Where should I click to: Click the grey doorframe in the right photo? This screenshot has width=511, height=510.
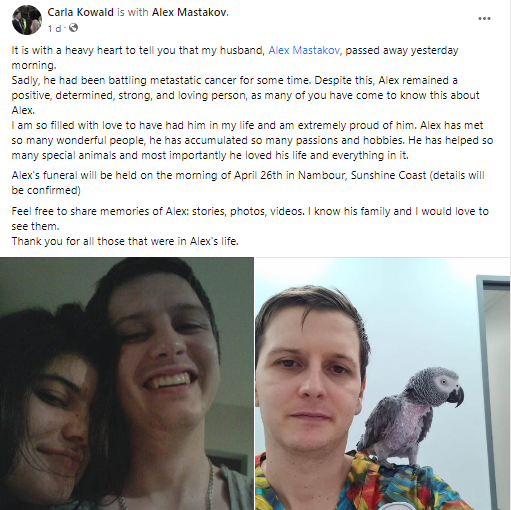point(492,383)
